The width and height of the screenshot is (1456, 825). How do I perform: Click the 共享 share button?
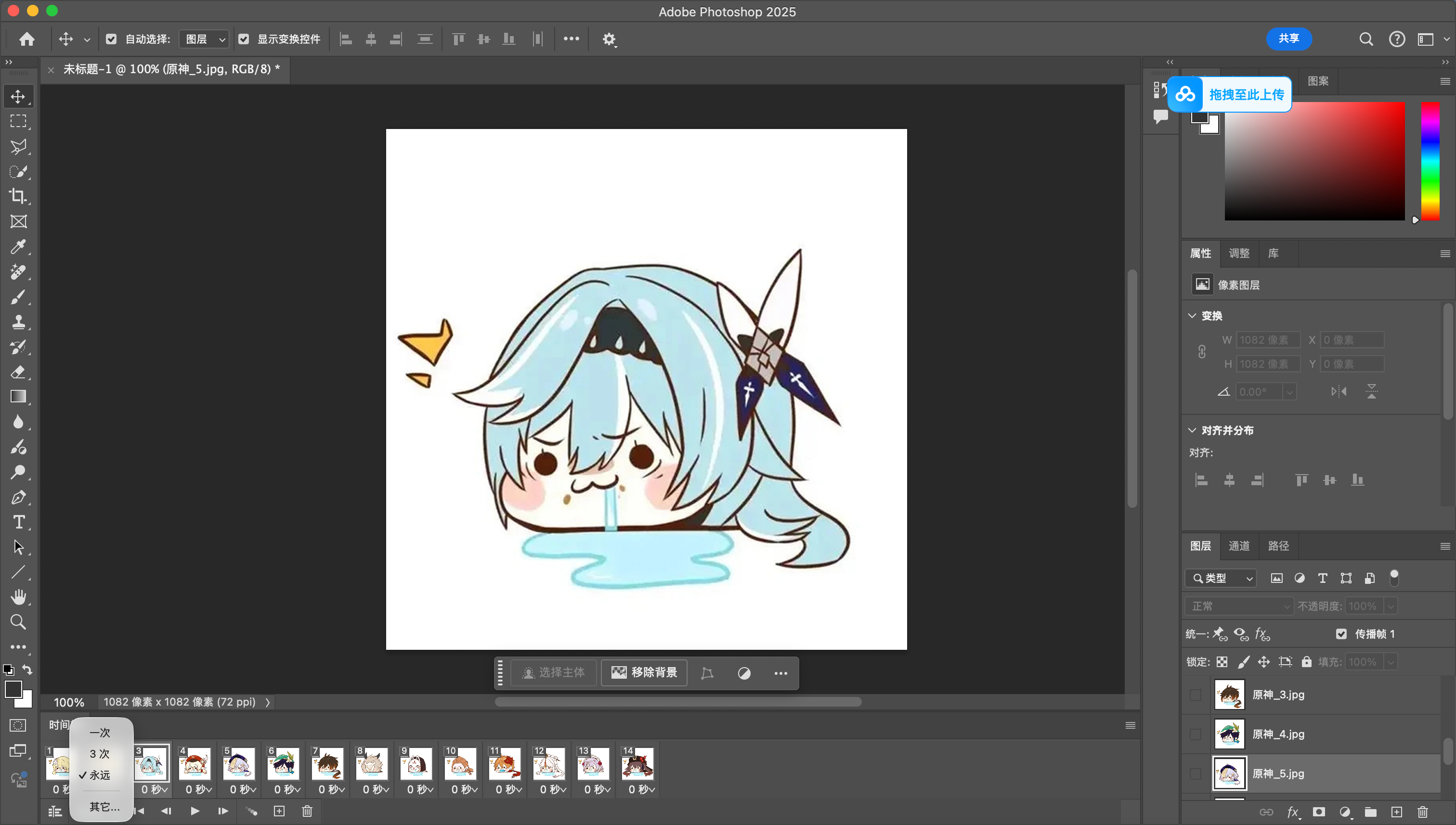tap(1289, 39)
